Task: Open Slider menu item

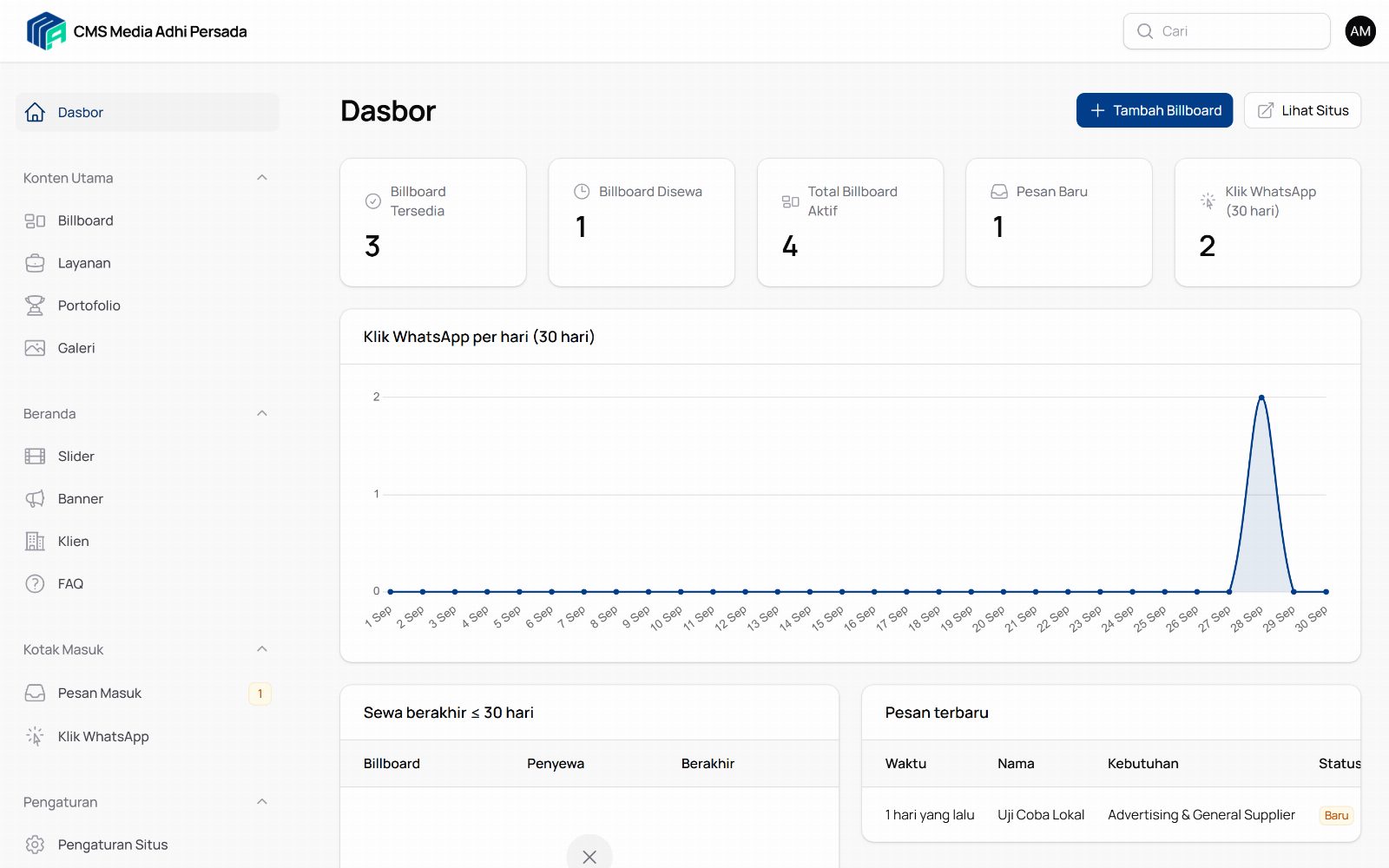Action: 148,457
